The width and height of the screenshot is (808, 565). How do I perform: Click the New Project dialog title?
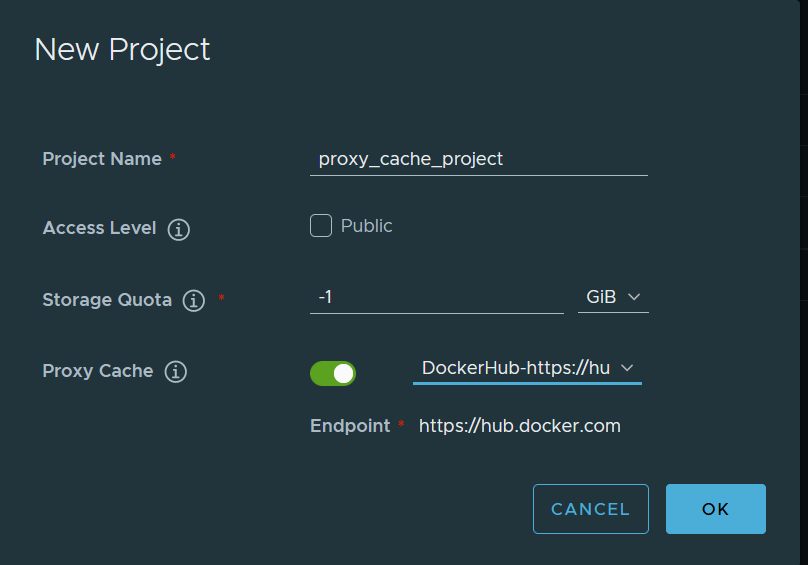point(122,49)
